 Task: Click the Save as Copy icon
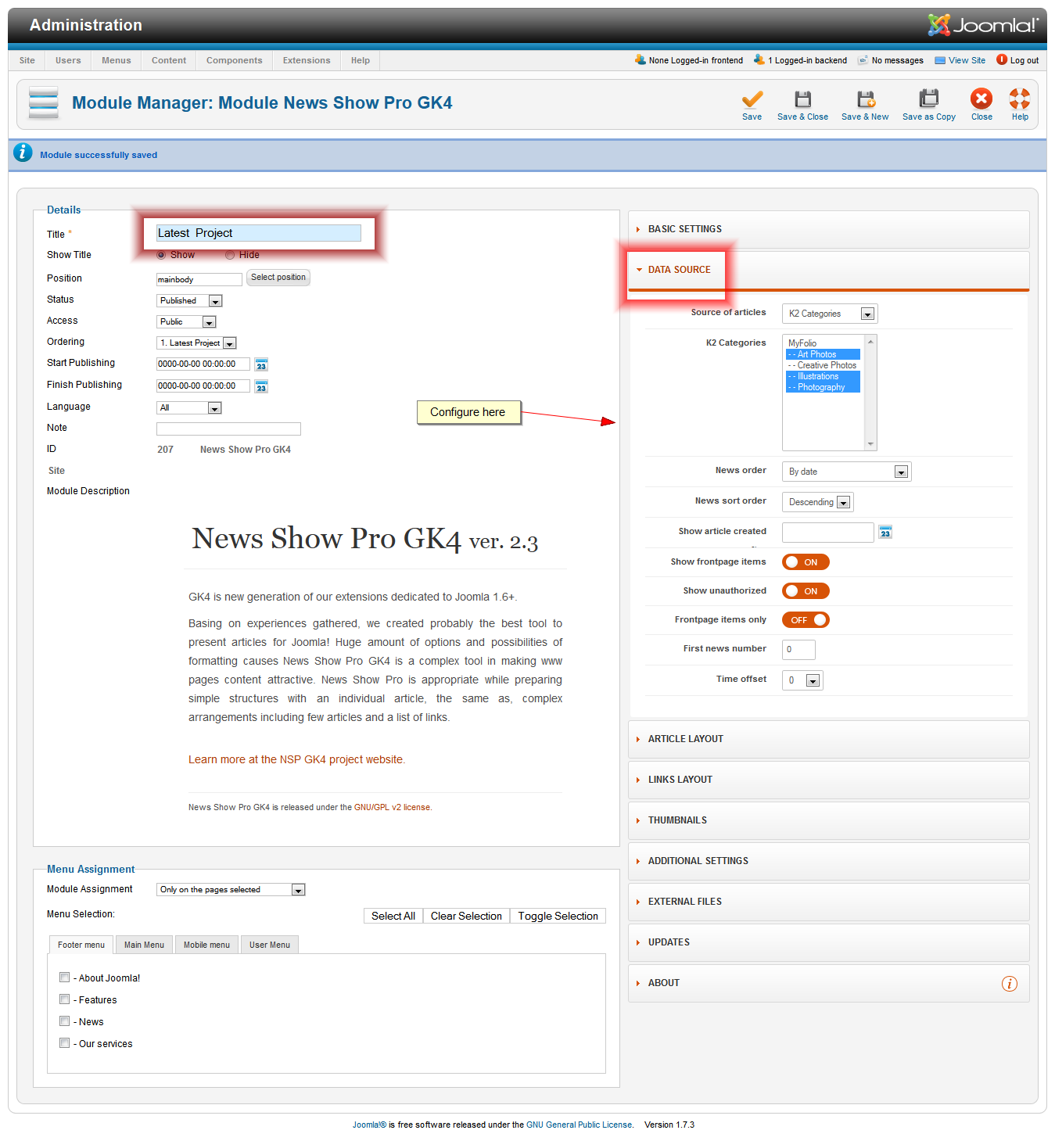point(928,99)
